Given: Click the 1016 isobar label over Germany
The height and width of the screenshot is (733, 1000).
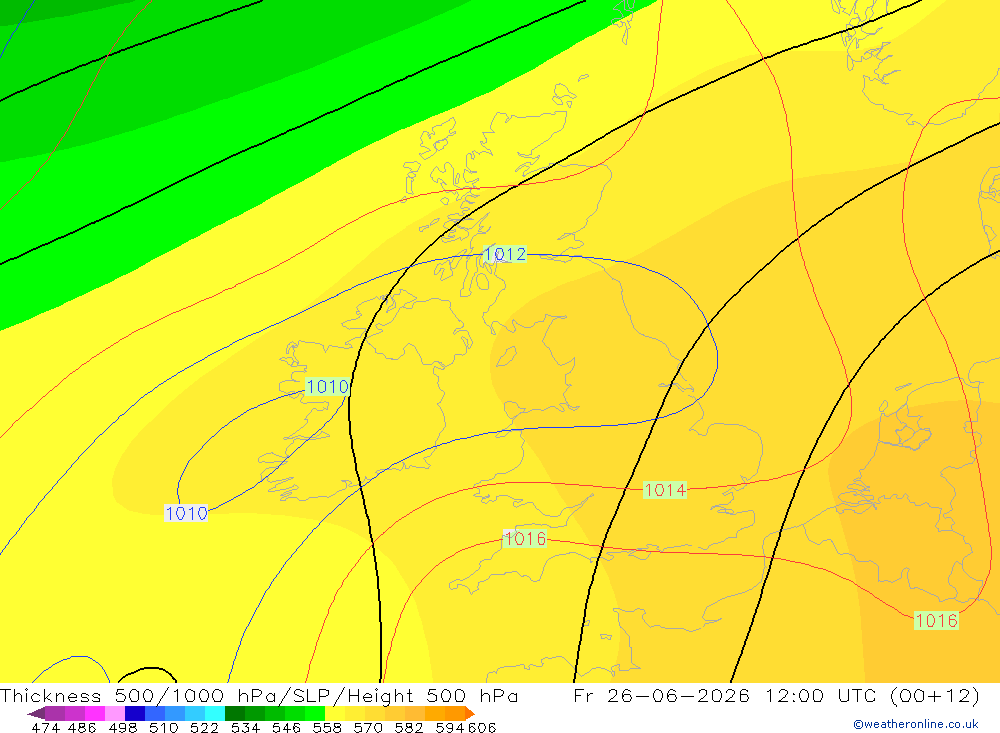Looking at the screenshot, I should coord(936,620).
